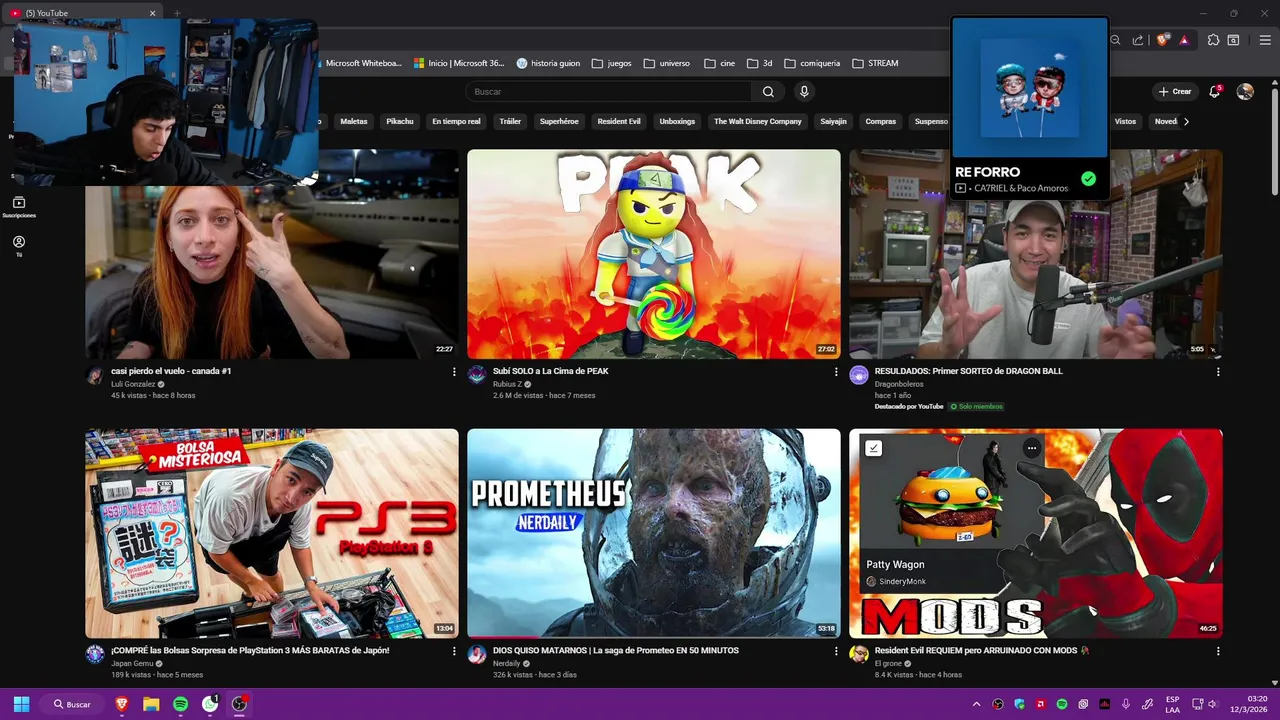Screen dimensions: 1280x720
Task: Click the share page icon in the address bar
Action: pyautogui.click(x=1138, y=40)
